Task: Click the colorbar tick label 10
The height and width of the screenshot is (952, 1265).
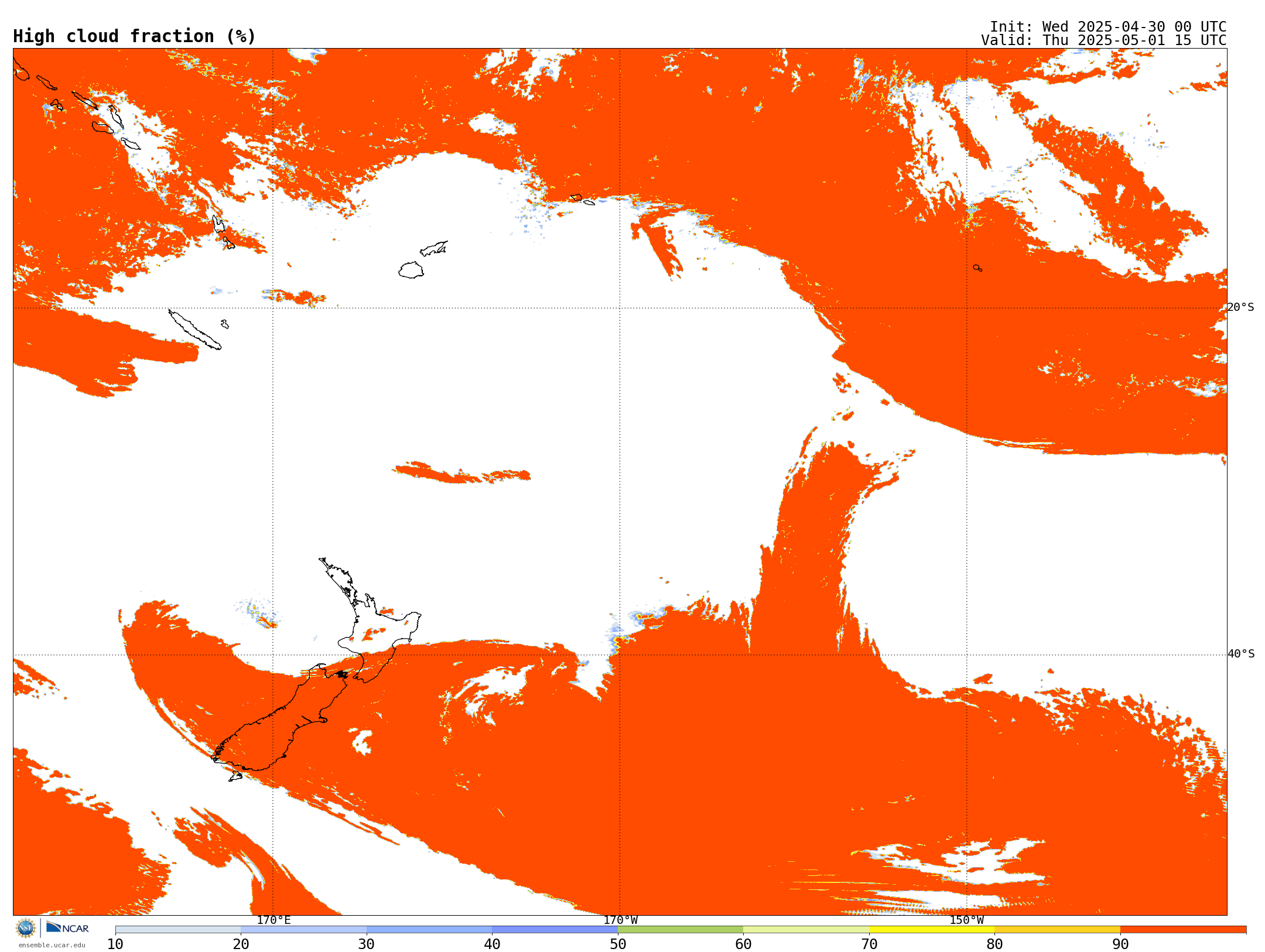Action: (x=115, y=944)
